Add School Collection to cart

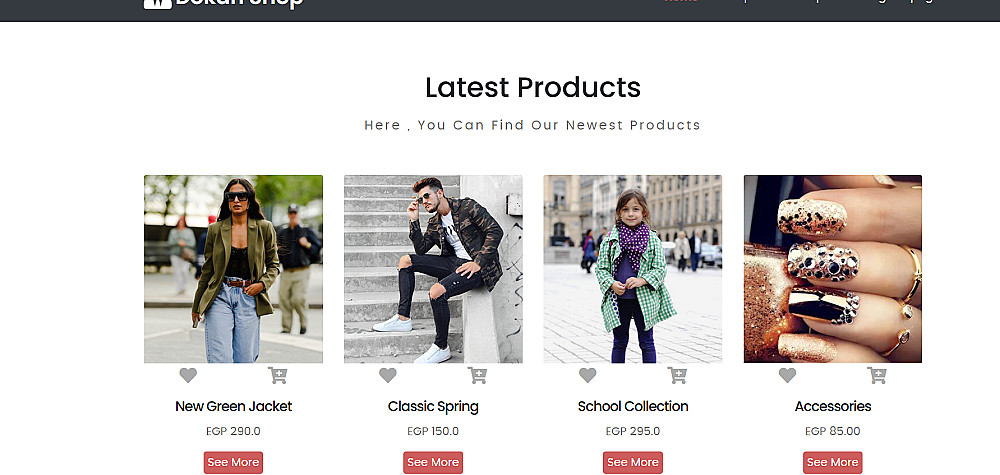pos(677,376)
